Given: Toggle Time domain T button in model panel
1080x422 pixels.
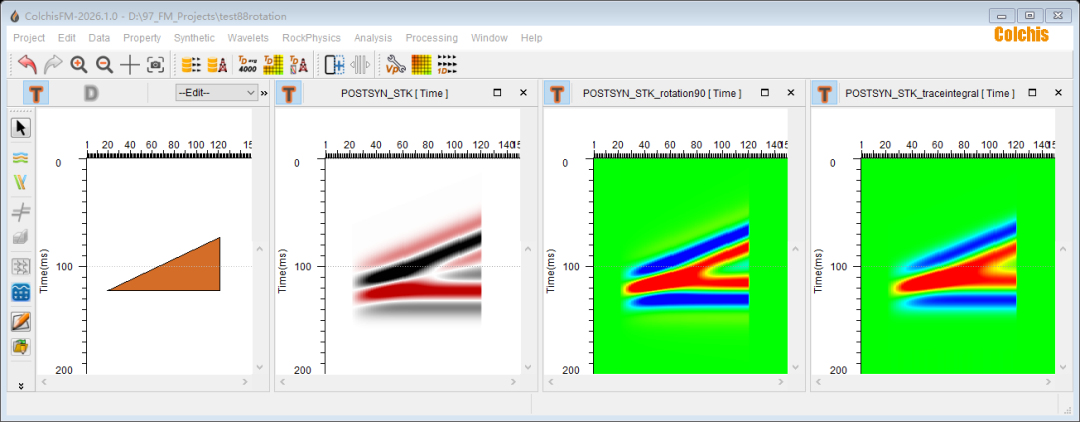Looking at the screenshot, I should (37, 93).
